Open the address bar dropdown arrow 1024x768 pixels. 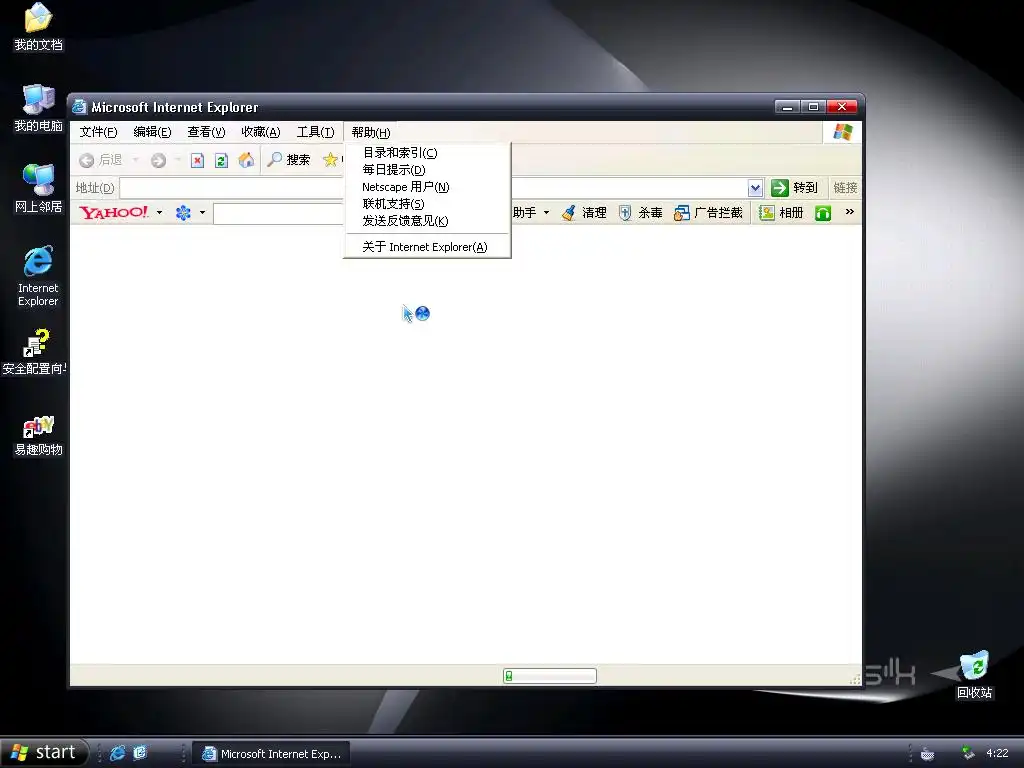(x=755, y=188)
